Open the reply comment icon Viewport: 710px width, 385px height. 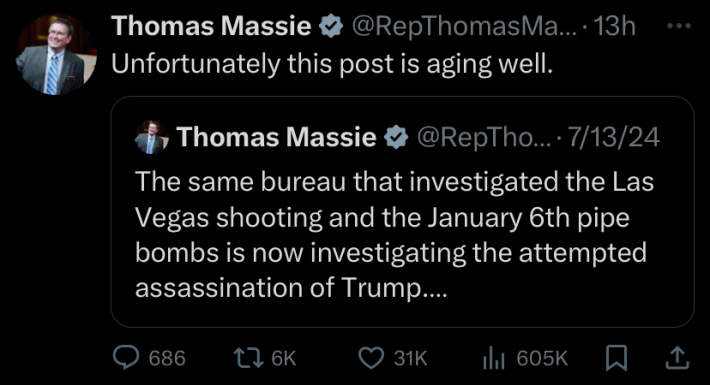126,357
